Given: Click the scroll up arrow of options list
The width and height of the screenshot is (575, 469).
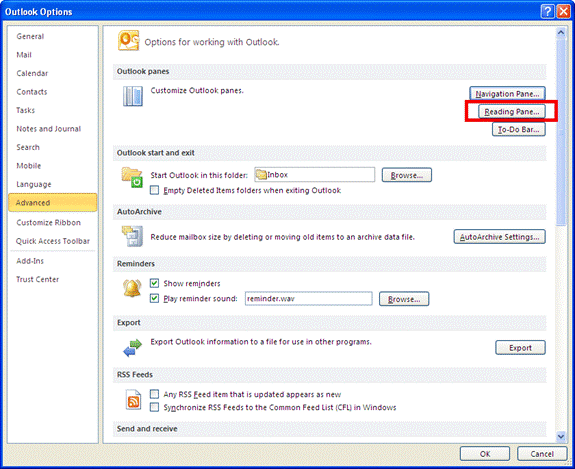Looking at the screenshot, I should [x=561, y=33].
